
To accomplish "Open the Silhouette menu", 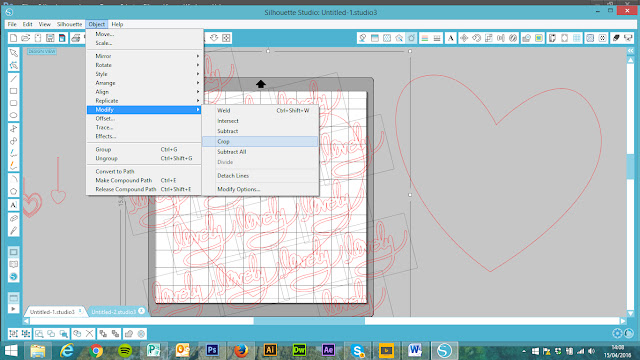I will (x=69, y=24).
